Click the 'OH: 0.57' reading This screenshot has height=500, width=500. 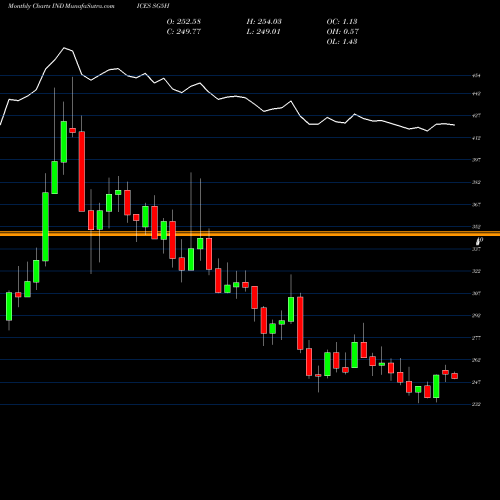coord(343,31)
